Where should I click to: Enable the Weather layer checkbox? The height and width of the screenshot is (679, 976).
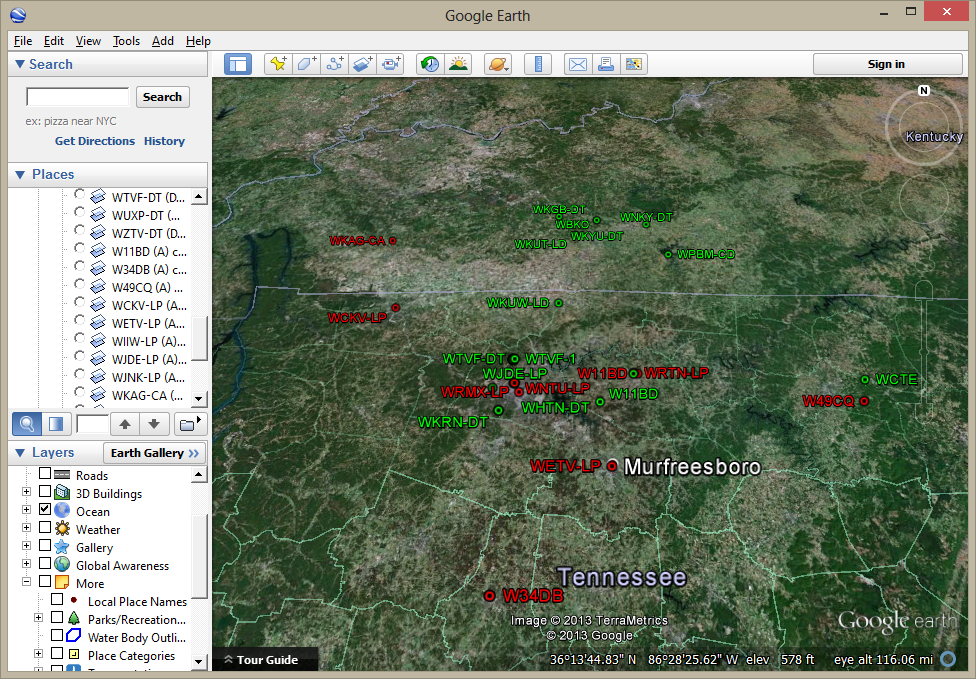(45, 528)
